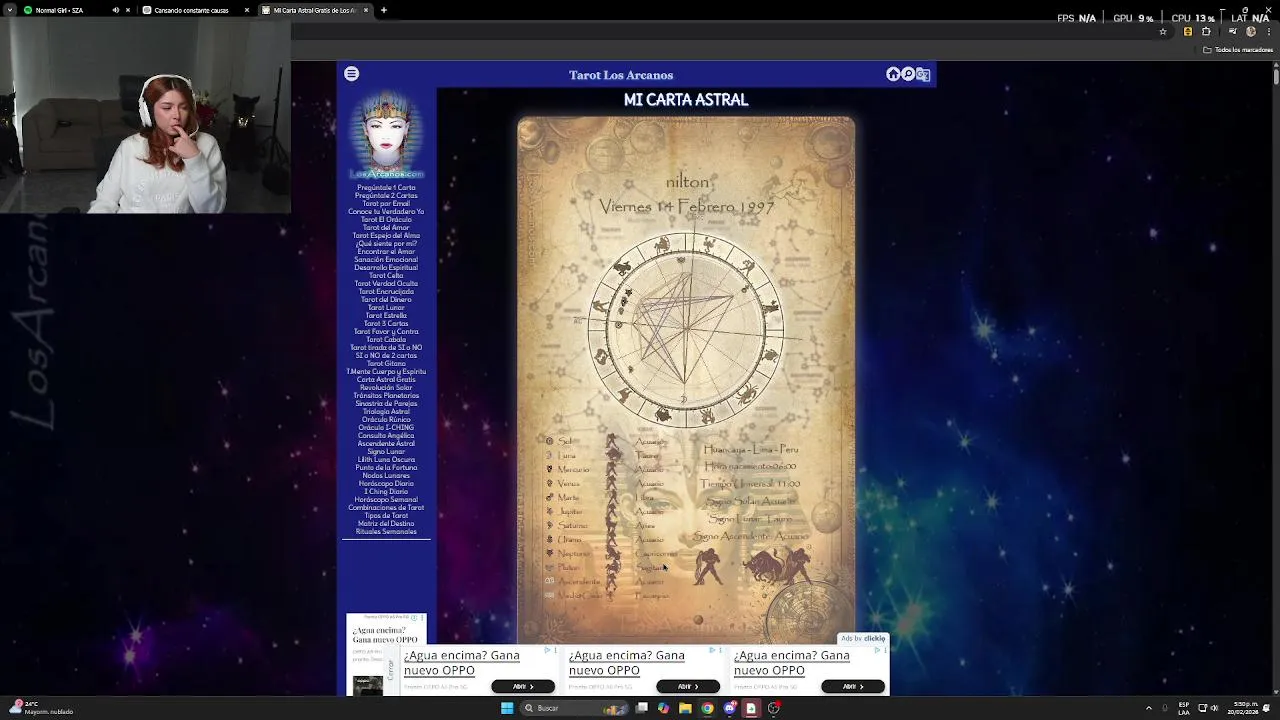Click the search magnifier icon in site header
This screenshot has height=720, width=1280.
pyautogui.click(x=908, y=74)
